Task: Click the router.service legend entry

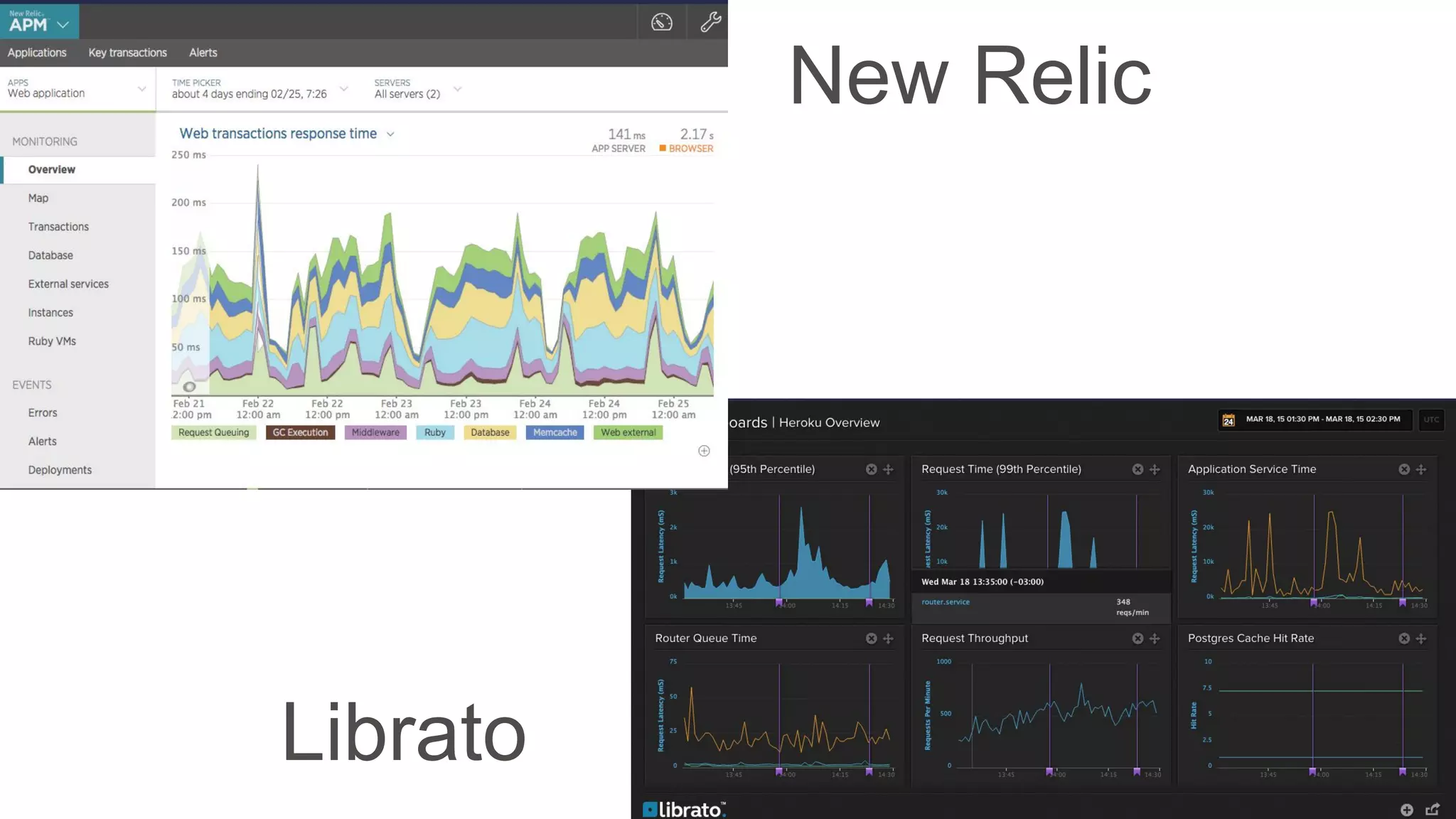Action: pyautogui.click(x=946, y=602)
